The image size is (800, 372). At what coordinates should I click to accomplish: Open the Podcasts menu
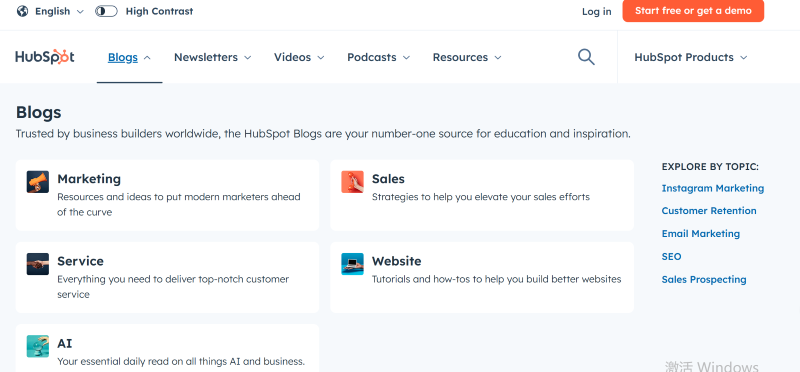point(379,57)
